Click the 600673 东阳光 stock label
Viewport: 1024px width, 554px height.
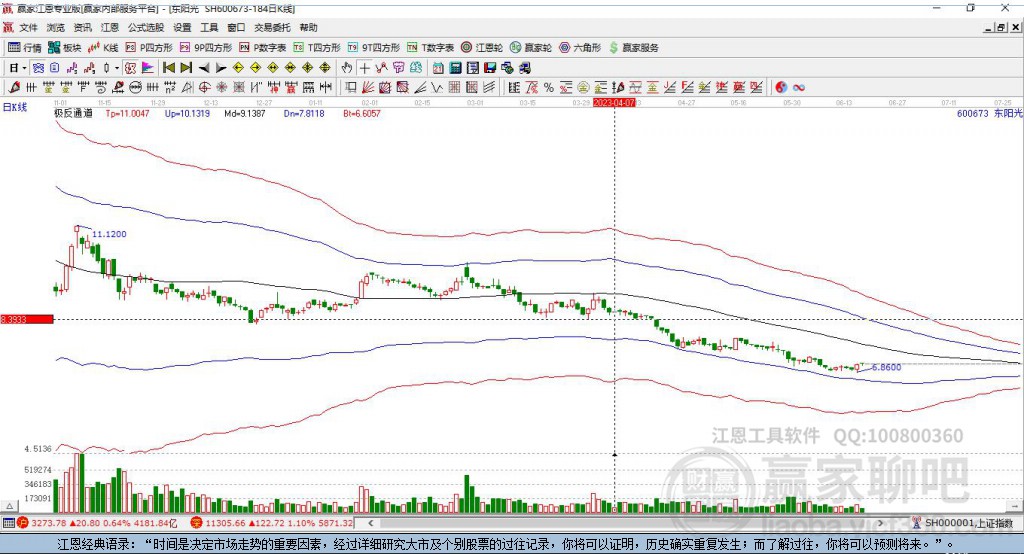[989, 113]
